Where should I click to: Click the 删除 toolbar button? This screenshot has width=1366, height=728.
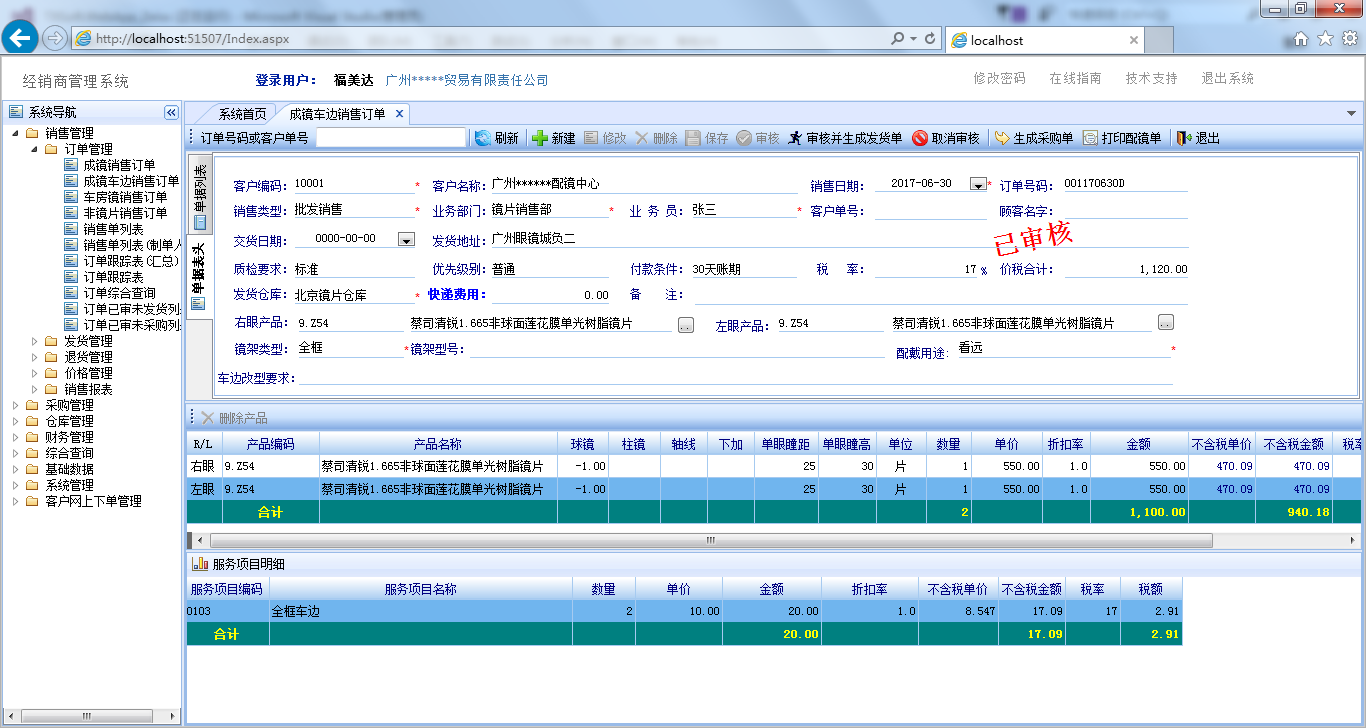click(x=656, y=138)
